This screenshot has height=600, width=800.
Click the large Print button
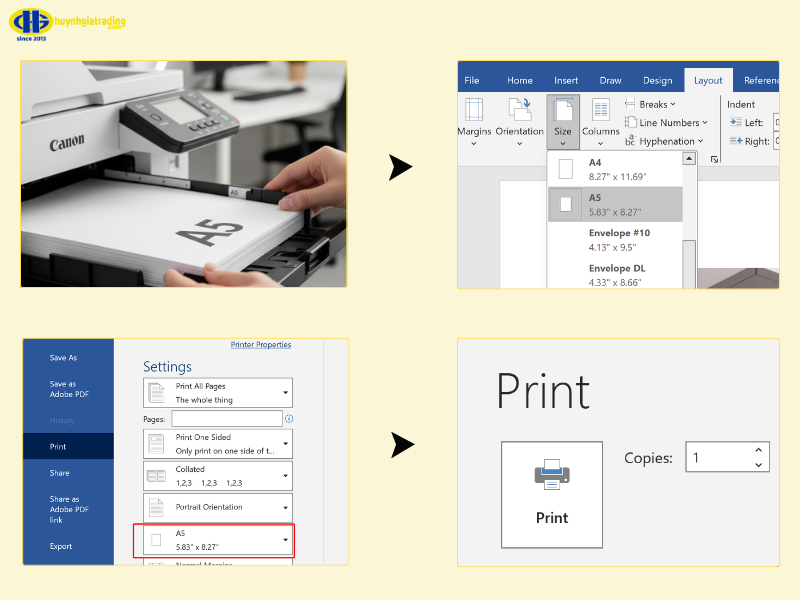(x=552, y=494)
